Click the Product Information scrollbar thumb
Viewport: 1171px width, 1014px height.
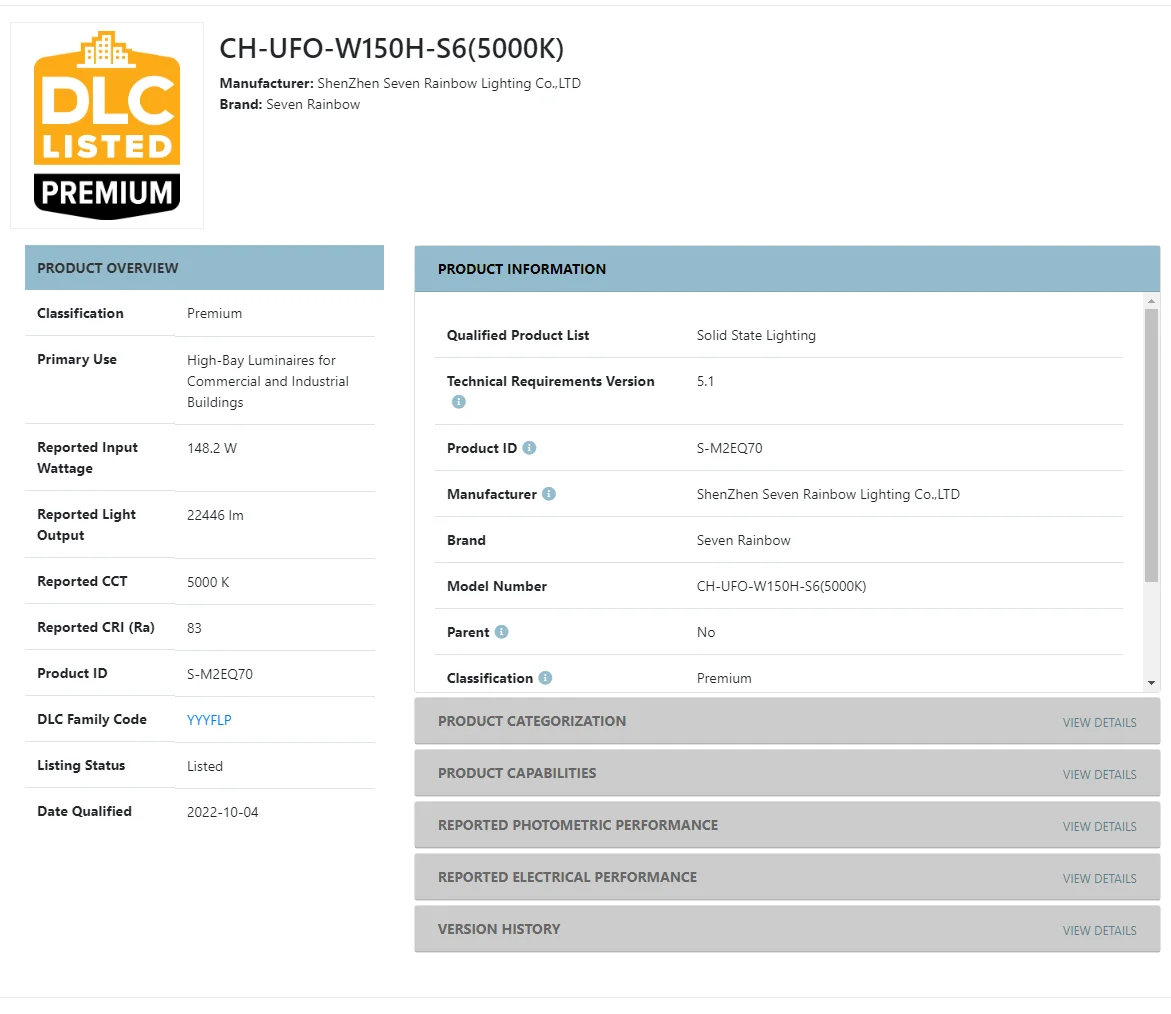pyautogui.click(x=1151, y=445)
